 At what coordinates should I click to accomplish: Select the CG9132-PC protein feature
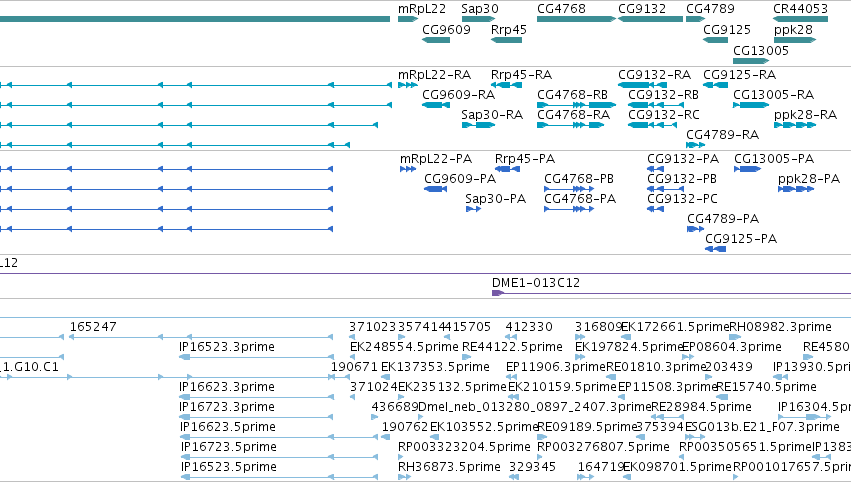pos(655,209)
